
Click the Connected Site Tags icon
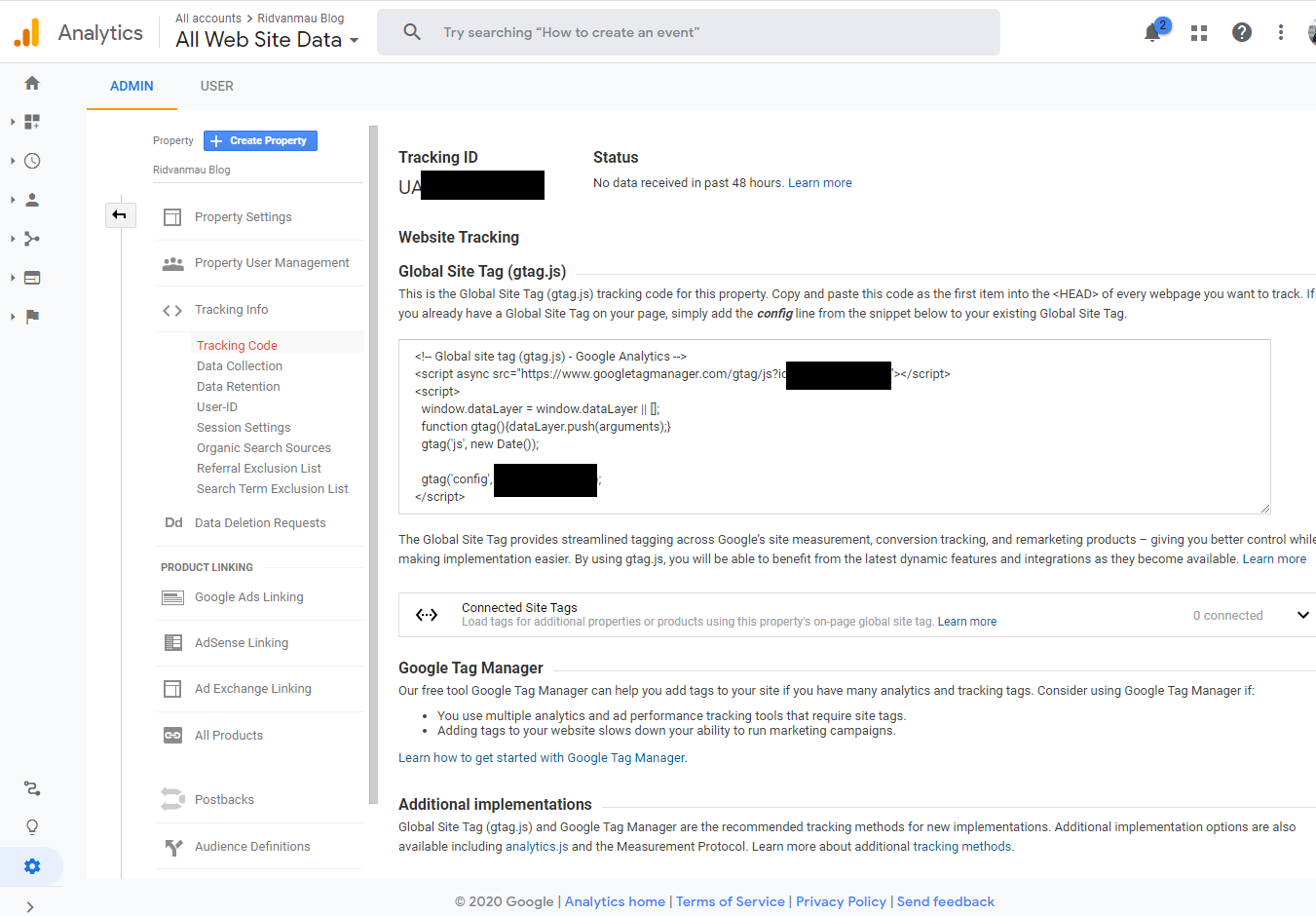427,615
